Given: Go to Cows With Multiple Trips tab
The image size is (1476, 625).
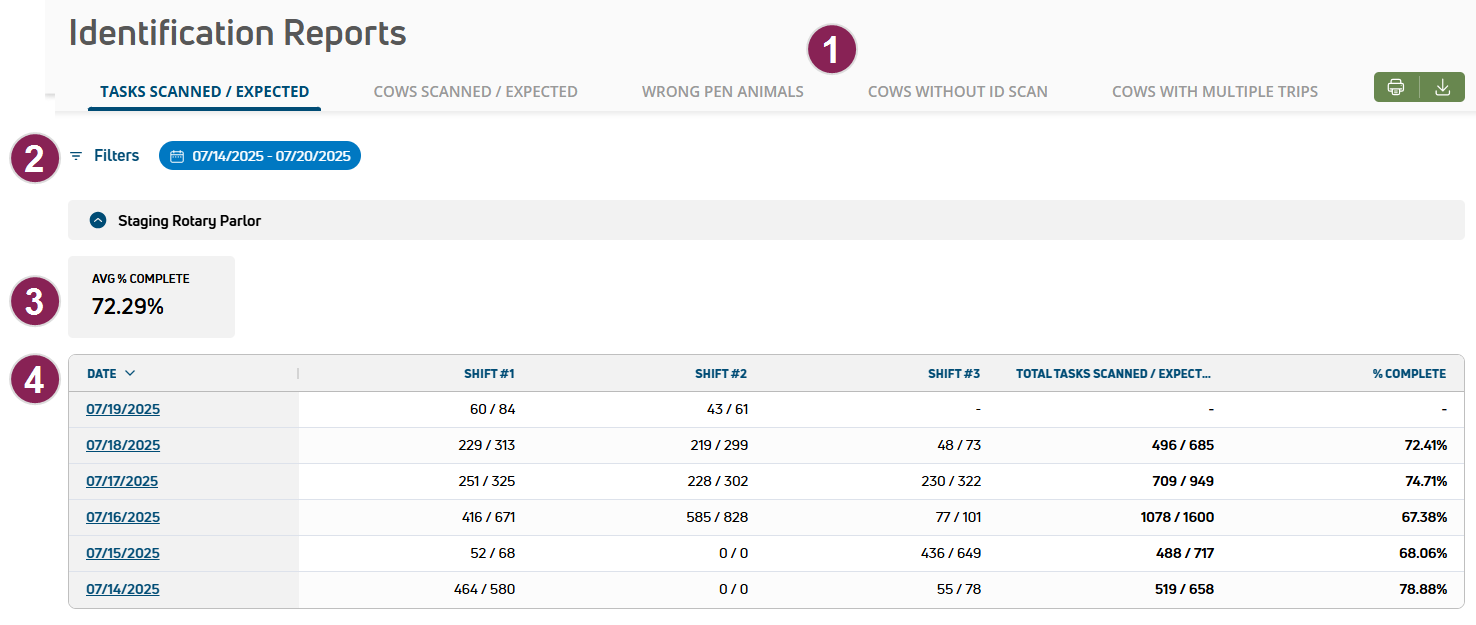Looking at the screenshot, I should [1214, 92].
